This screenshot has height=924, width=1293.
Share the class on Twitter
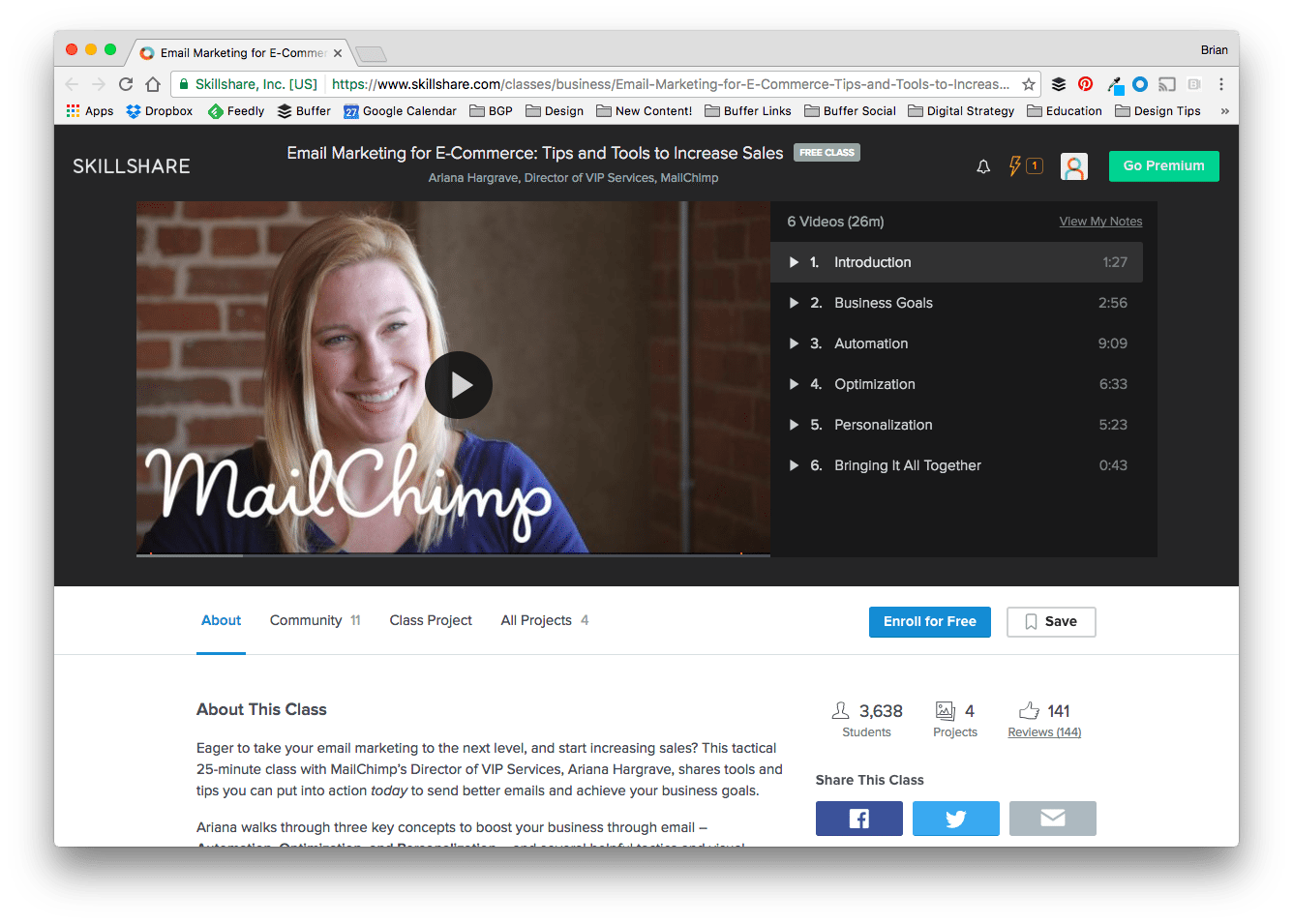coord(955,818)
